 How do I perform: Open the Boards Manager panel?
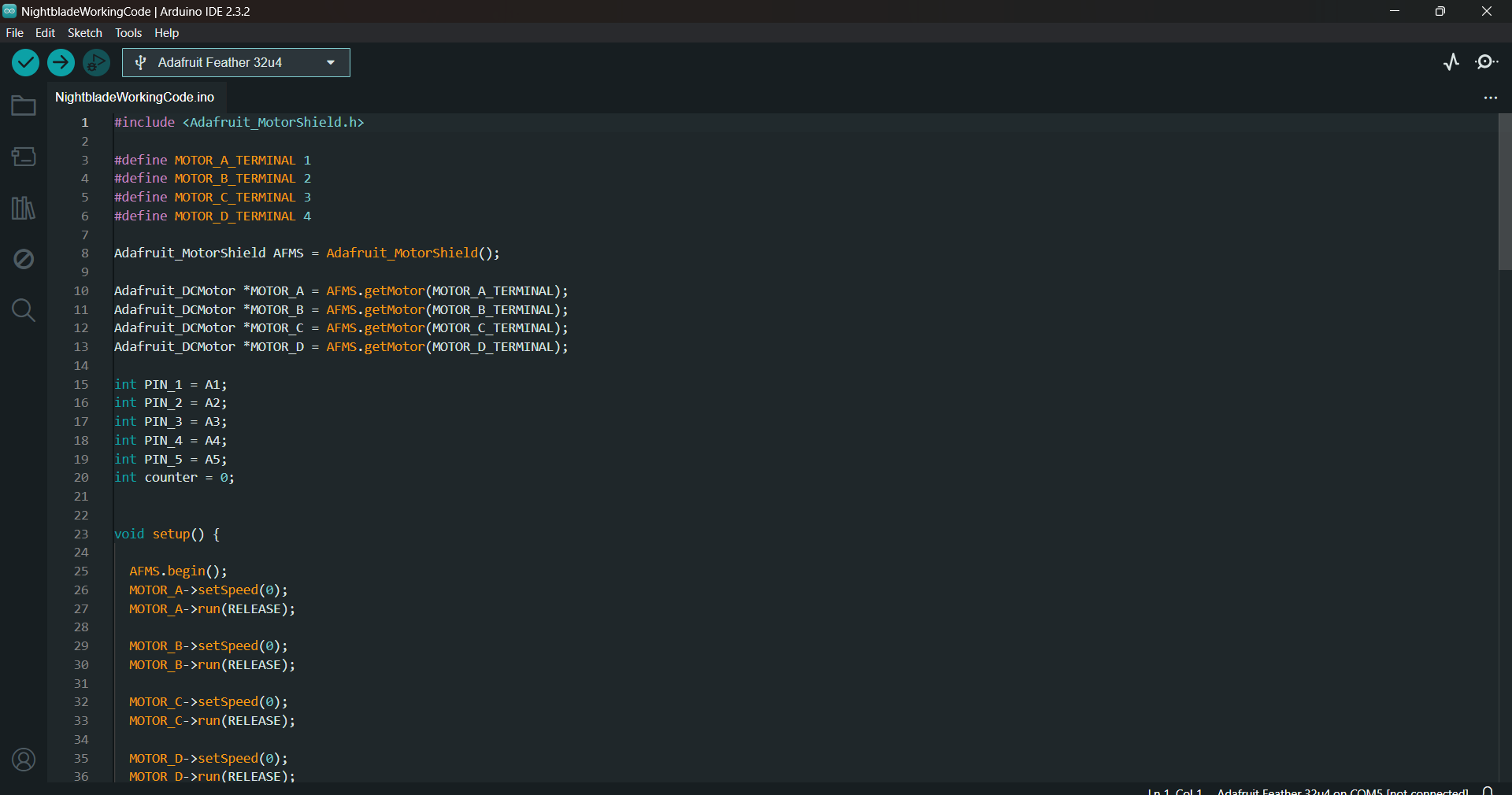(x=24, y=157)
